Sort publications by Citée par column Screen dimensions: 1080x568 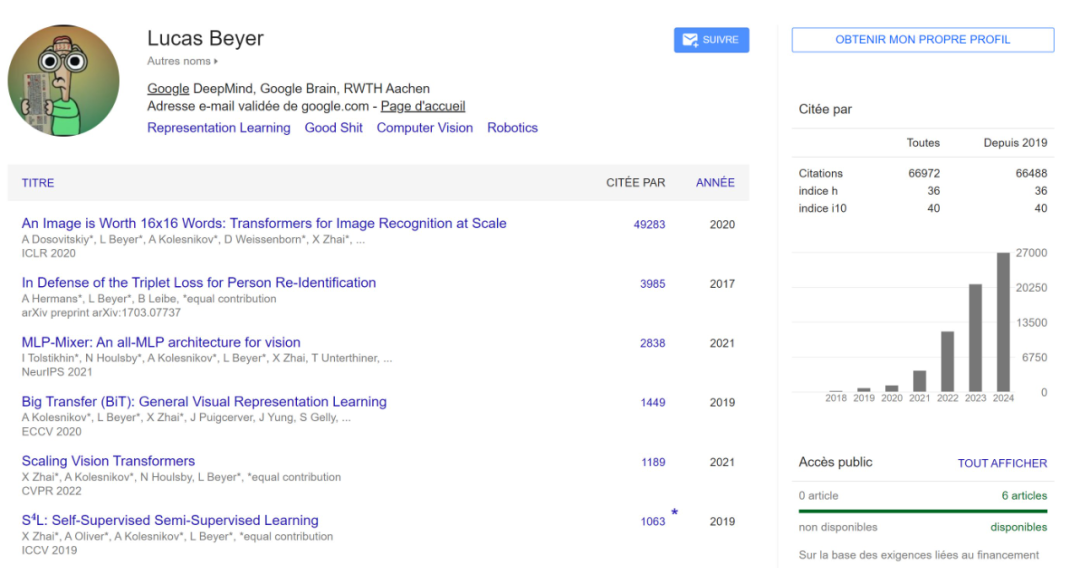pyautogui.click(x=635, y=183)
